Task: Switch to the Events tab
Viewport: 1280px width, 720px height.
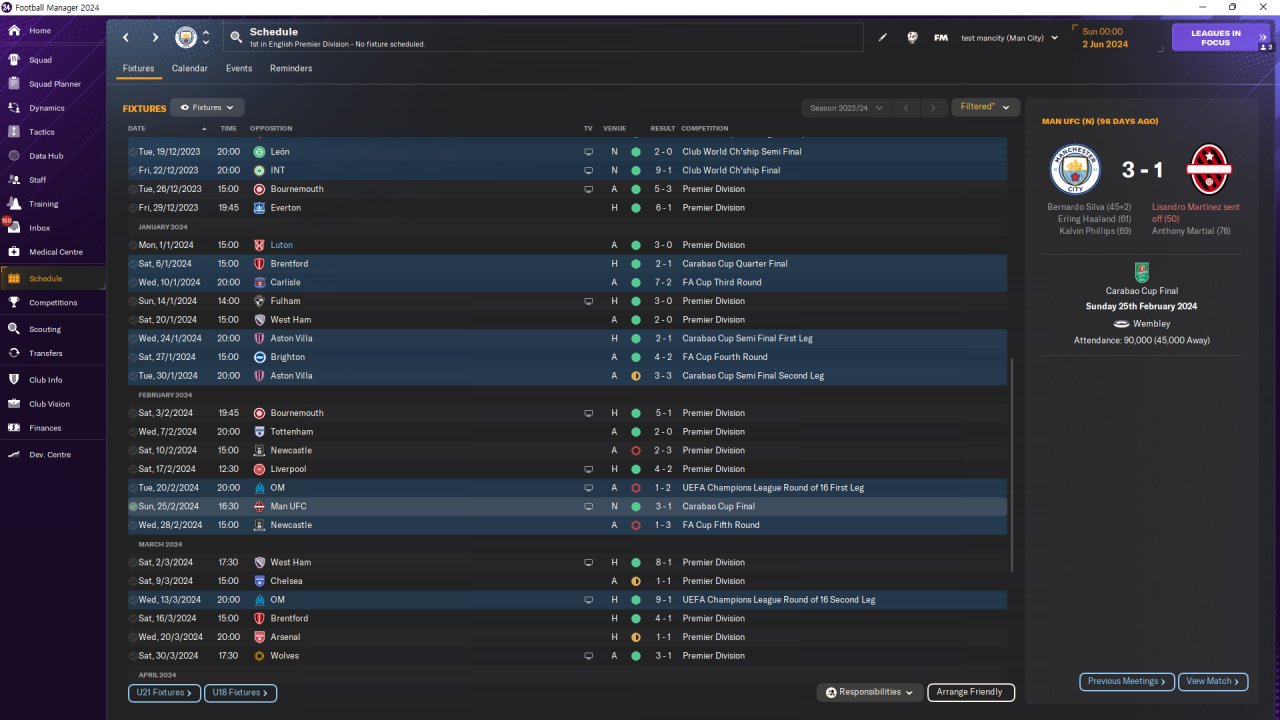Action: point(239,69)
